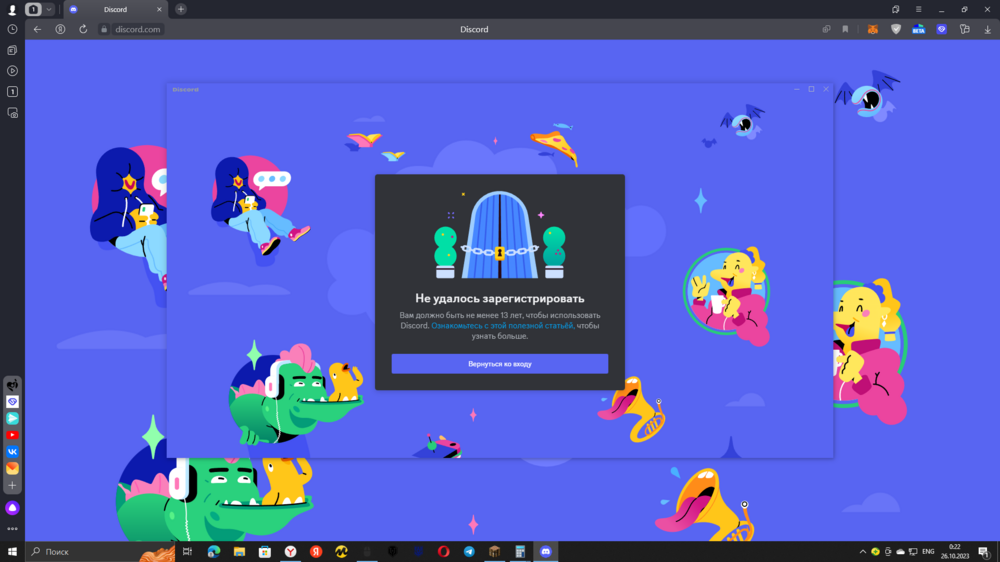Screen dimensions: 1000x562
Task: Open sidebar collections panel icon
Action: point(12,50)
